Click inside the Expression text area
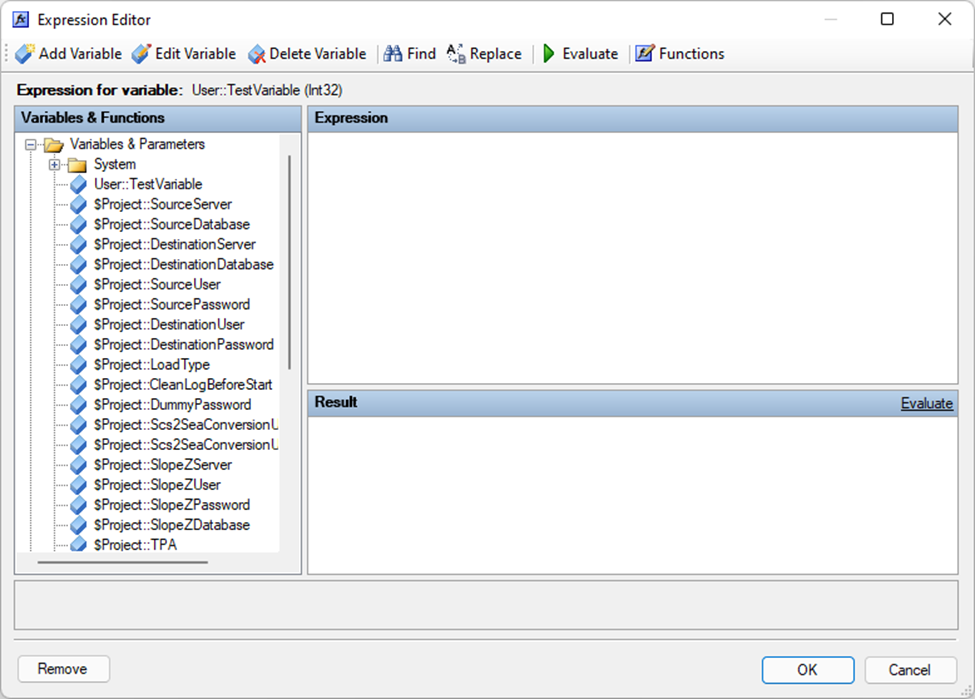Viewport: 975px width, 699px height. click(632, 258)
